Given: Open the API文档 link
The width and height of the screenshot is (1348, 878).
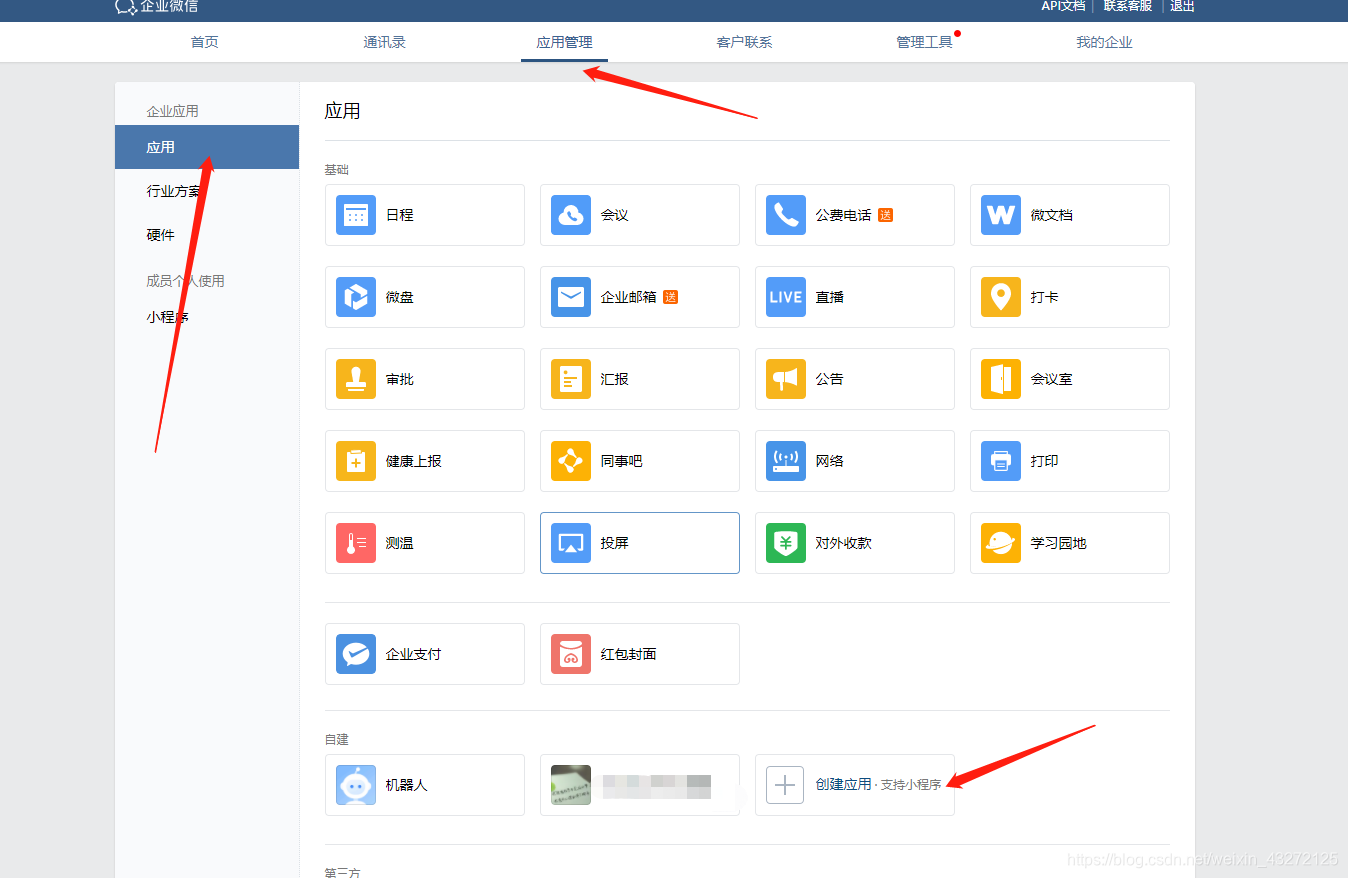Looking at the screenshot, I should pyautogui.click(x=1063, y=6).
